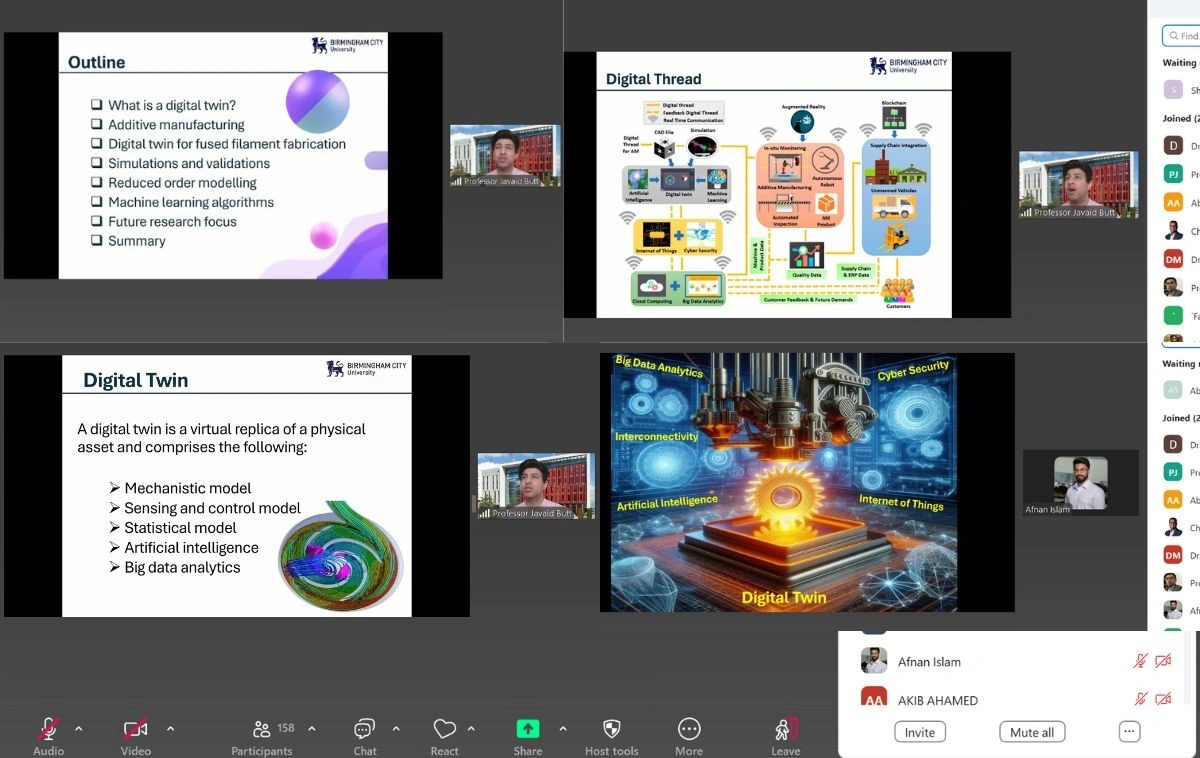Screen dimensions: 1200x758
Task: Unmute the microphone with the Audio button
Action: [x=48, y=729]
